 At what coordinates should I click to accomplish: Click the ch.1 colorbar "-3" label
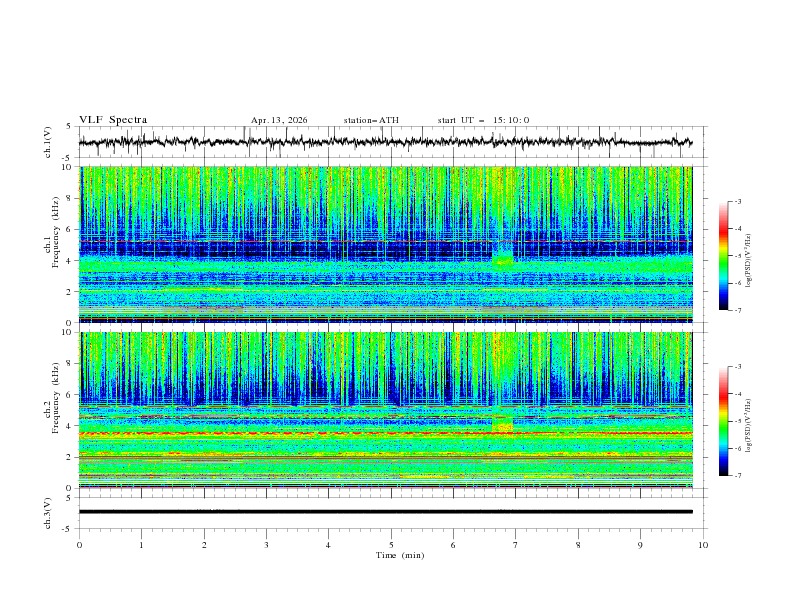pyautogui.click(x=737, y=201)
